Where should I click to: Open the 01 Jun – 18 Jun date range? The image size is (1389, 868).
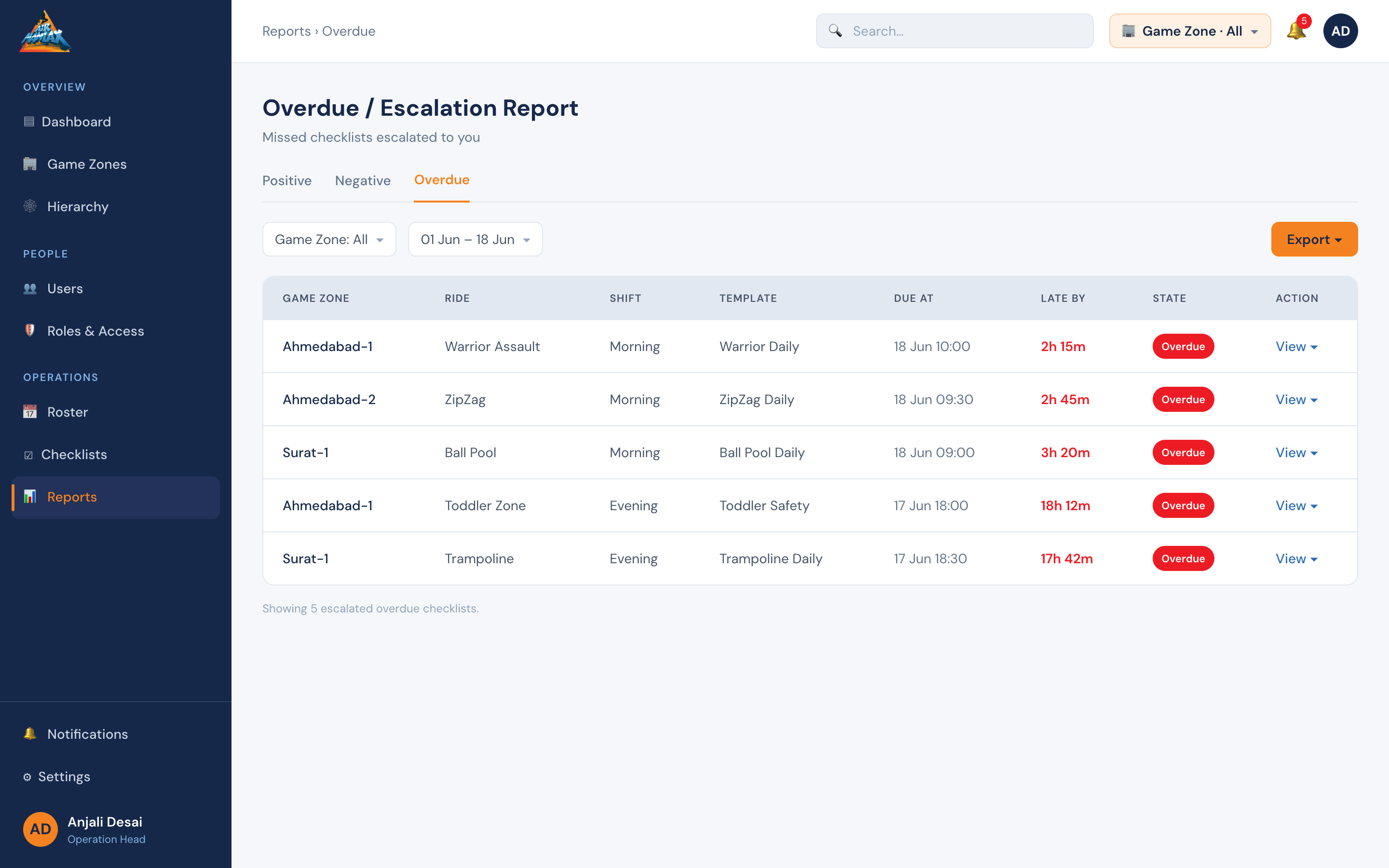(475, 239)
